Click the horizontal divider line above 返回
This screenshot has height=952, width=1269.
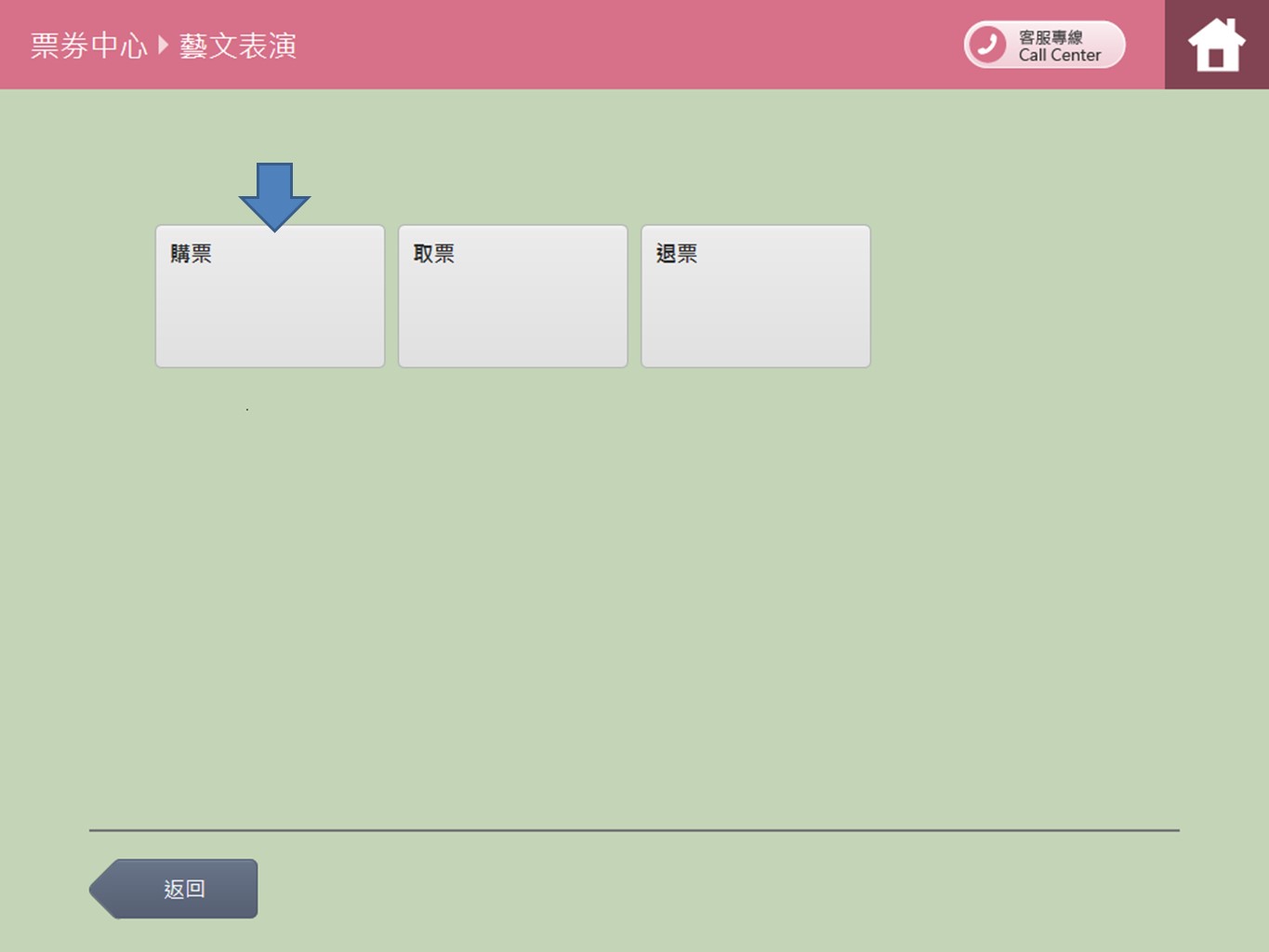point(634,830)
